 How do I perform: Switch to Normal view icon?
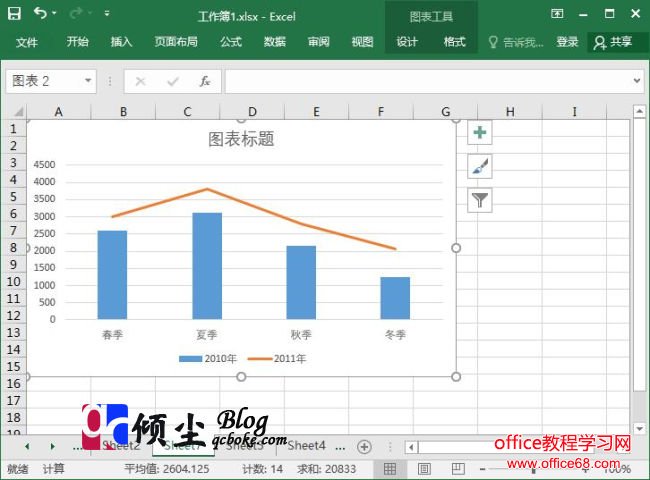(390, 469)
